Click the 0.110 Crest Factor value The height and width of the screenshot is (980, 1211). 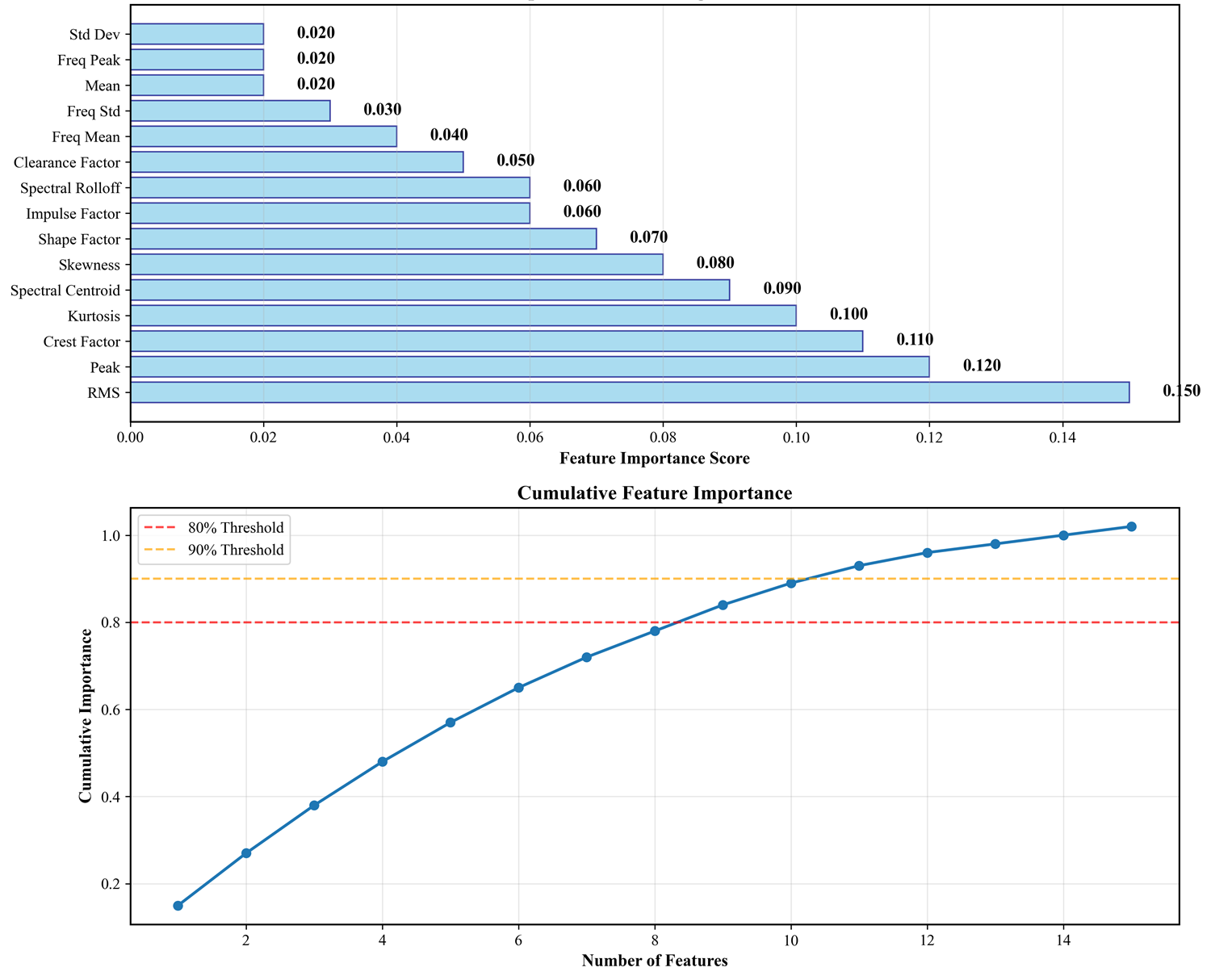point(915,340)
